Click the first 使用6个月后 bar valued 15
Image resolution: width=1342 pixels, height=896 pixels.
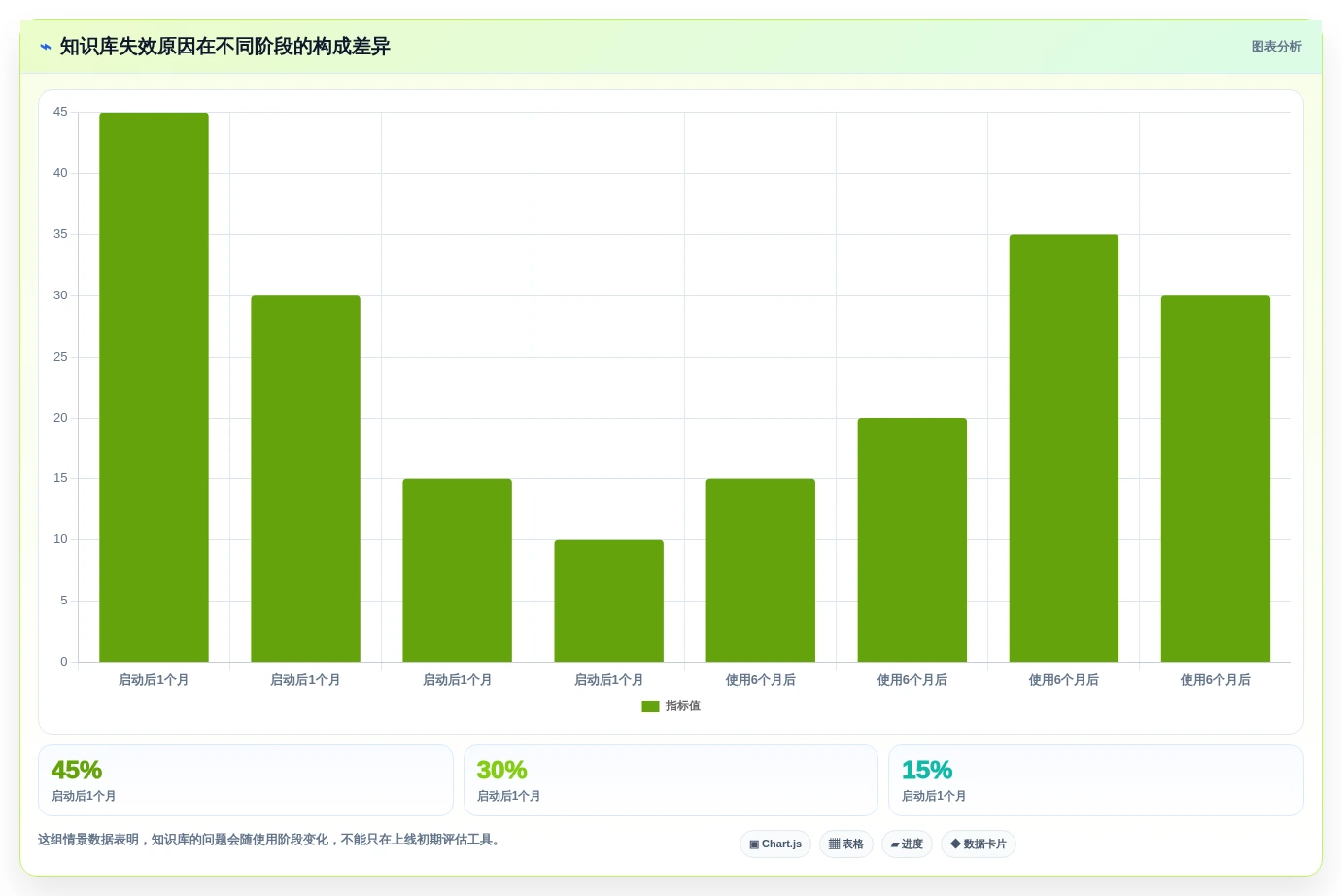(760, 570)
